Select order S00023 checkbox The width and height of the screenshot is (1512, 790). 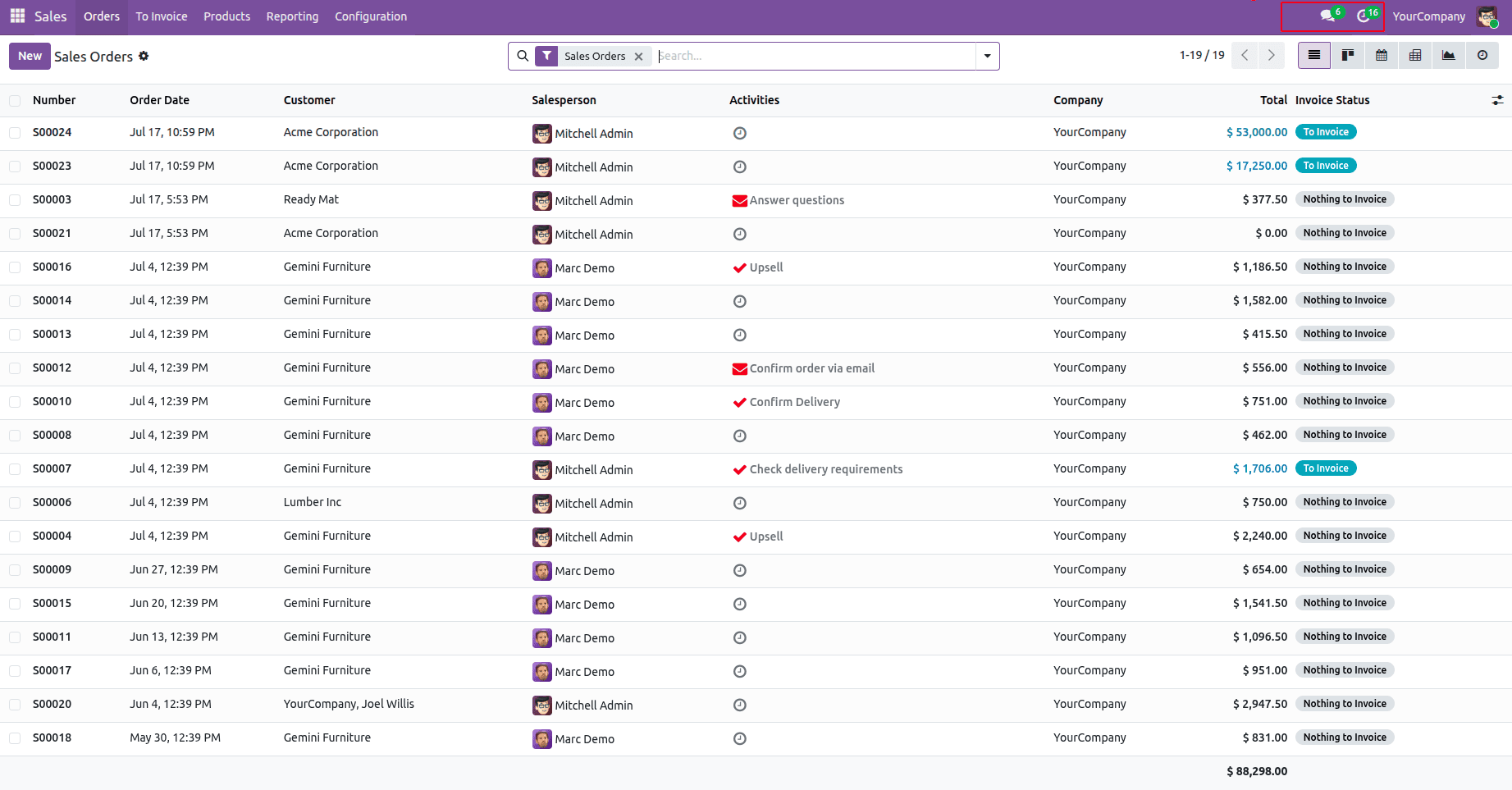point(15,166)
